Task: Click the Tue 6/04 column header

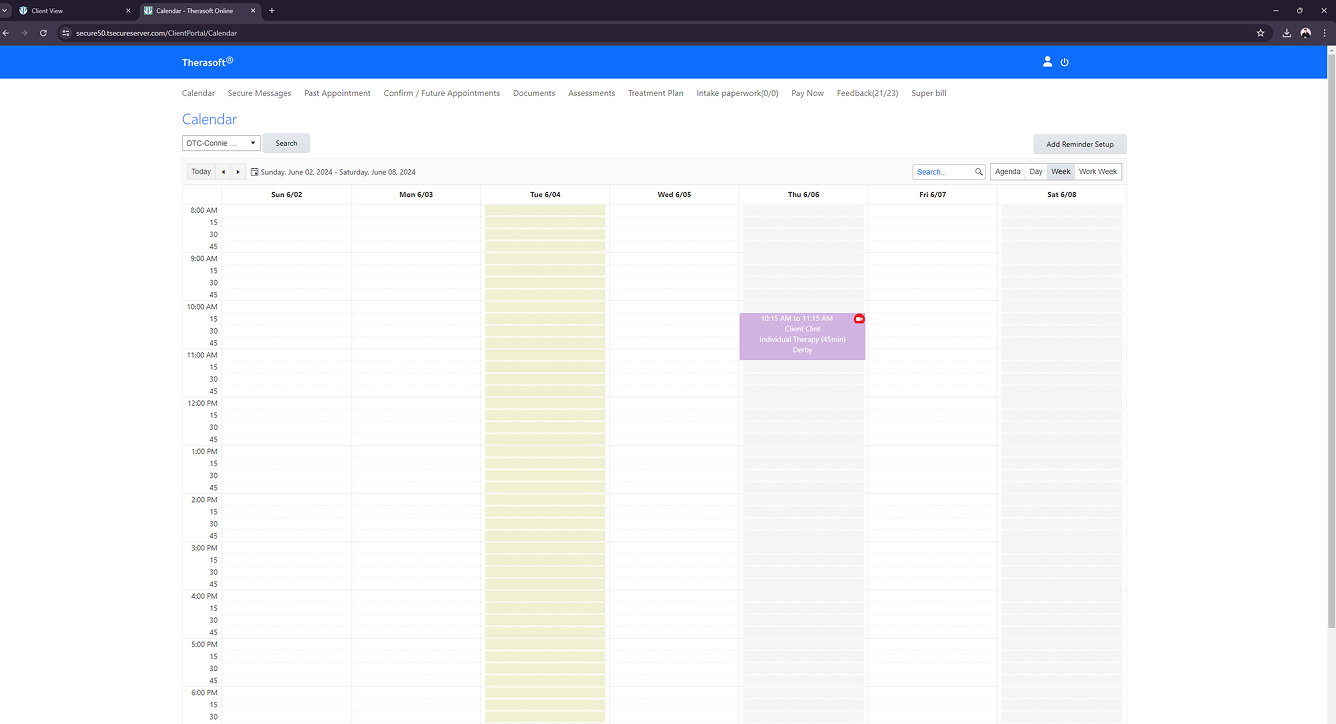Action: pyautogui.click(x=545, y=195)
